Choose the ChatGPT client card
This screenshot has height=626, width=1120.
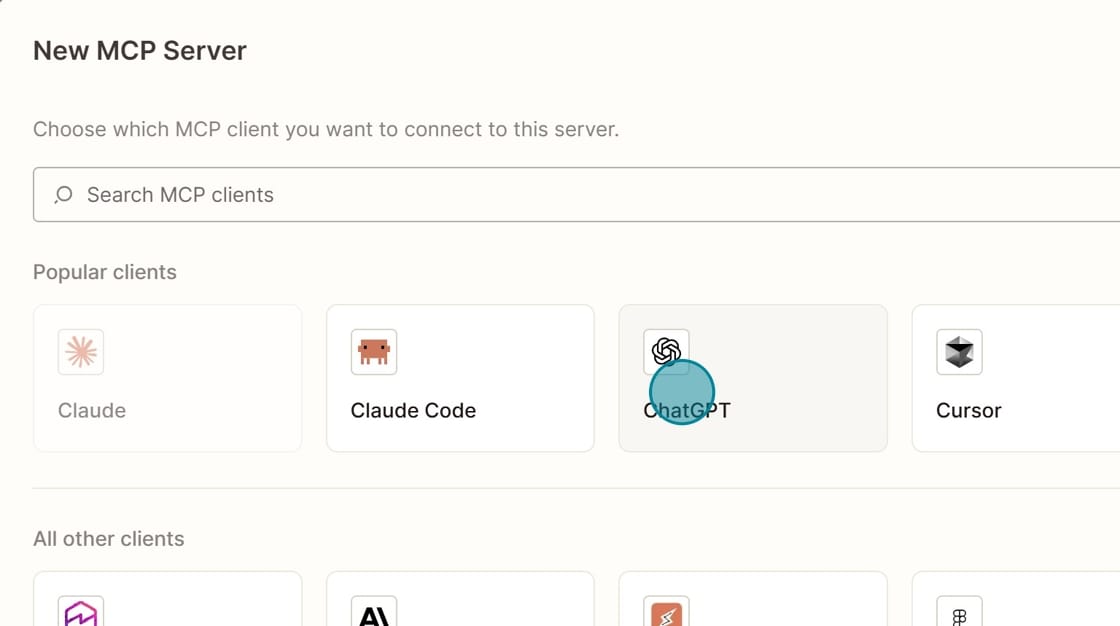pyautogui.click(x=753, y=378)
